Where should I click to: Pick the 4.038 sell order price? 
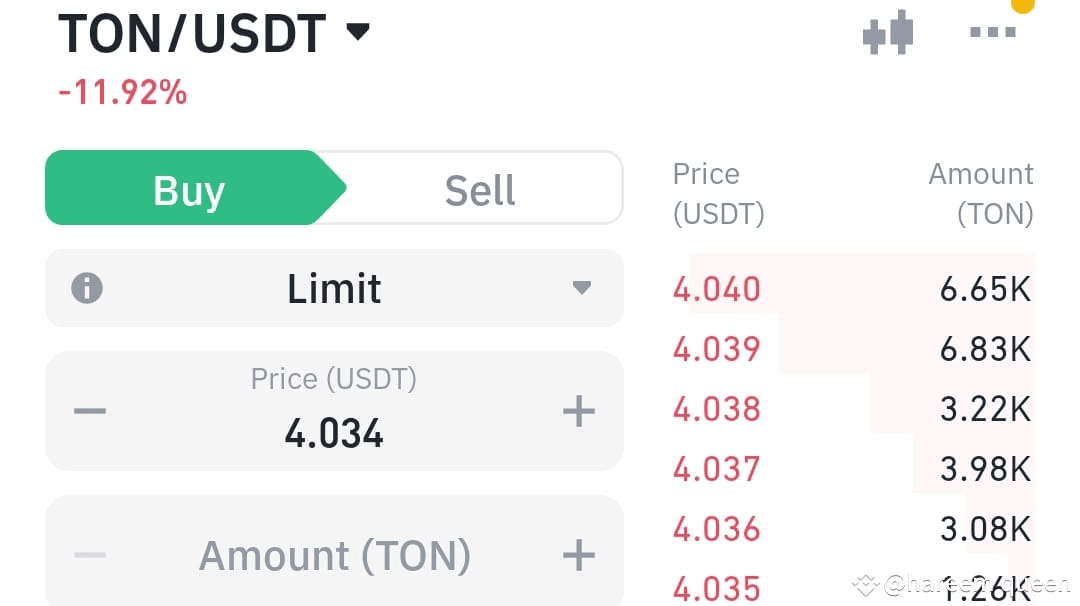(x=717, y=409)
